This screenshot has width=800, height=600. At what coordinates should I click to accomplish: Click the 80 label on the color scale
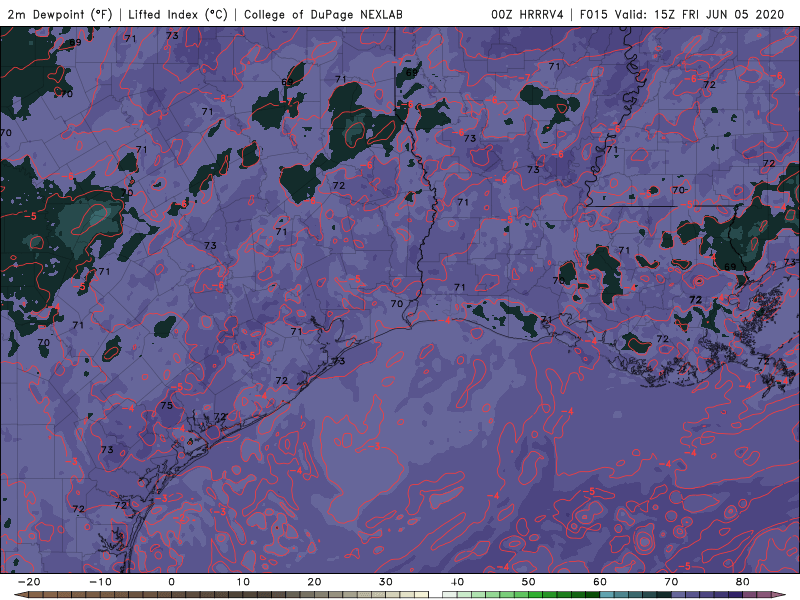tap(743, 582)
